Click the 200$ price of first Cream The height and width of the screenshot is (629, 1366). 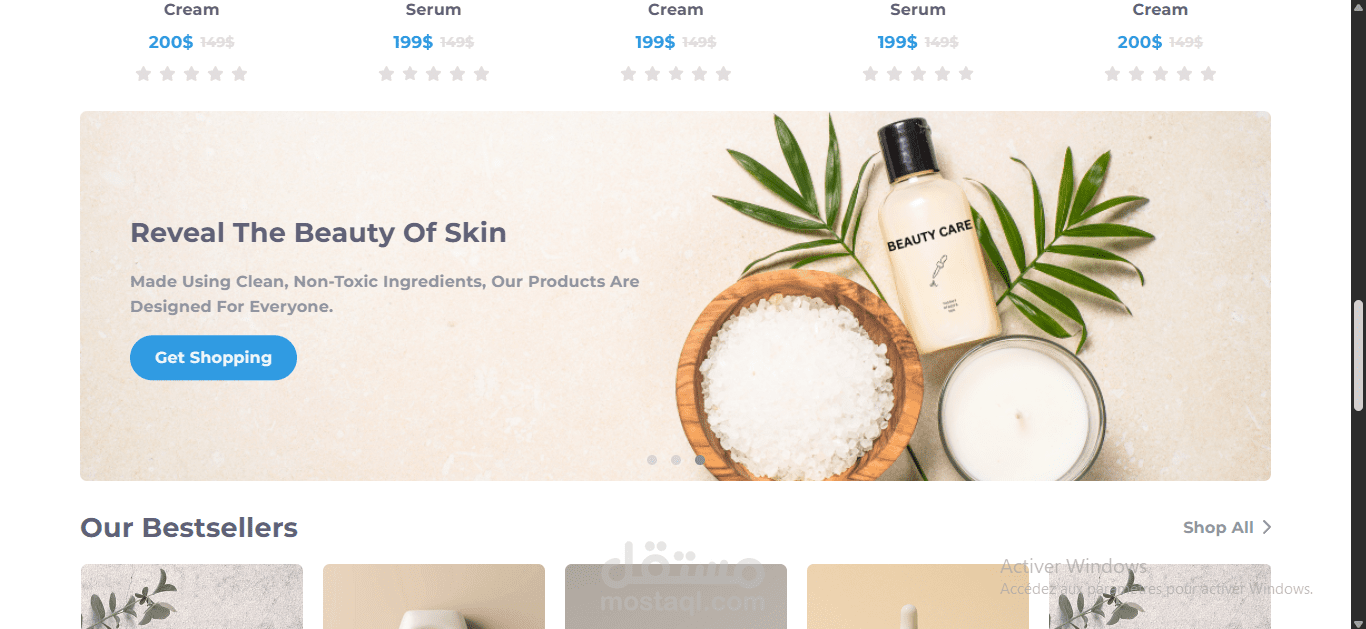pyautogui.click(x=171, y=42)
